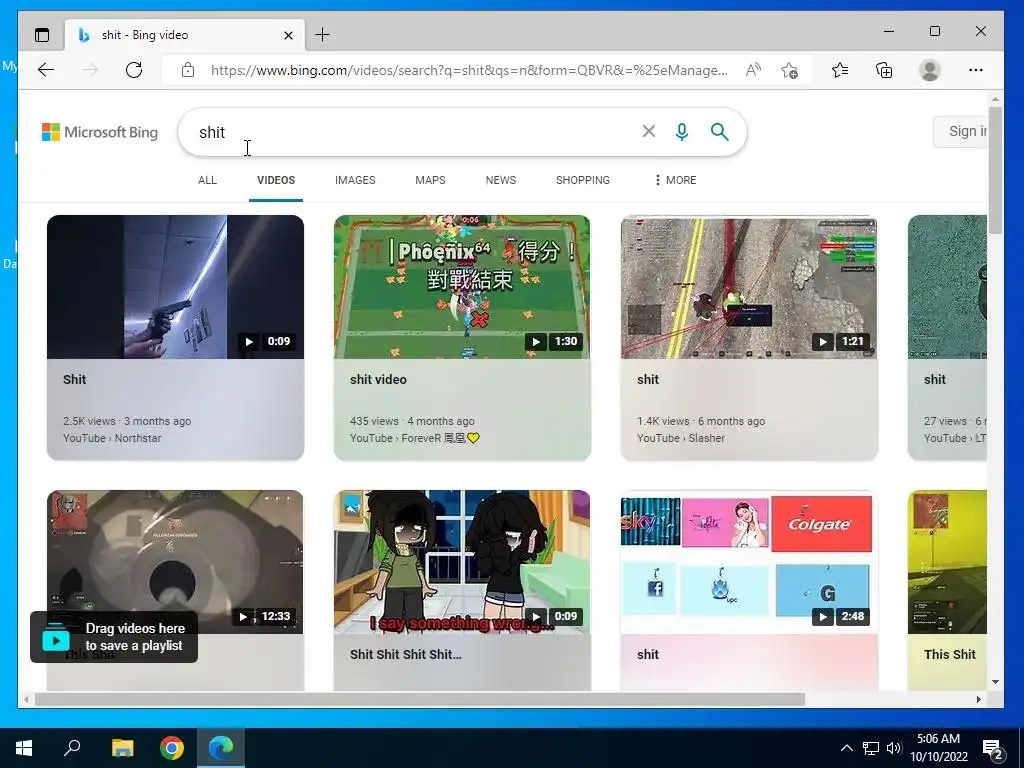The height and width of the screenshot is (768, 1024).
Task: Launch Google Chrome from taskbar
Action: pos(172,748)
